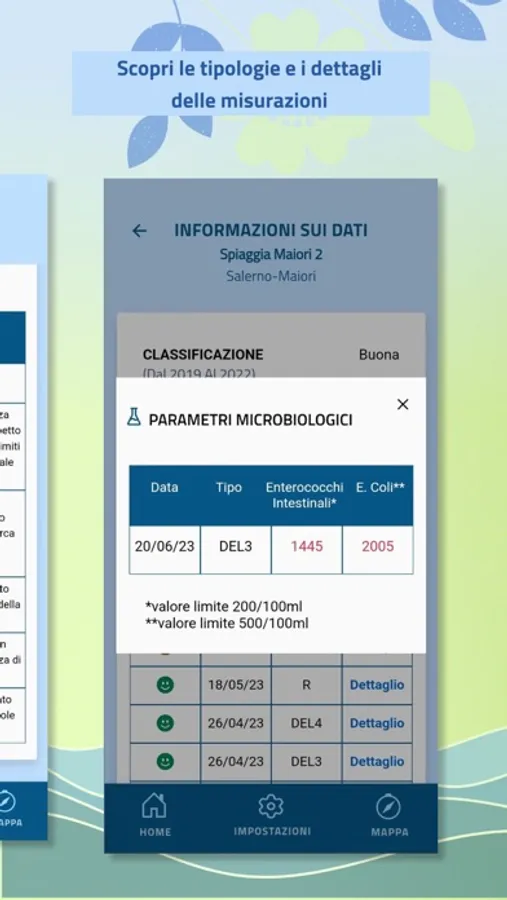507x900 pixels.
Task: Click the Enterococchi Intestinali column header
Action: click(x=304, y=495)
